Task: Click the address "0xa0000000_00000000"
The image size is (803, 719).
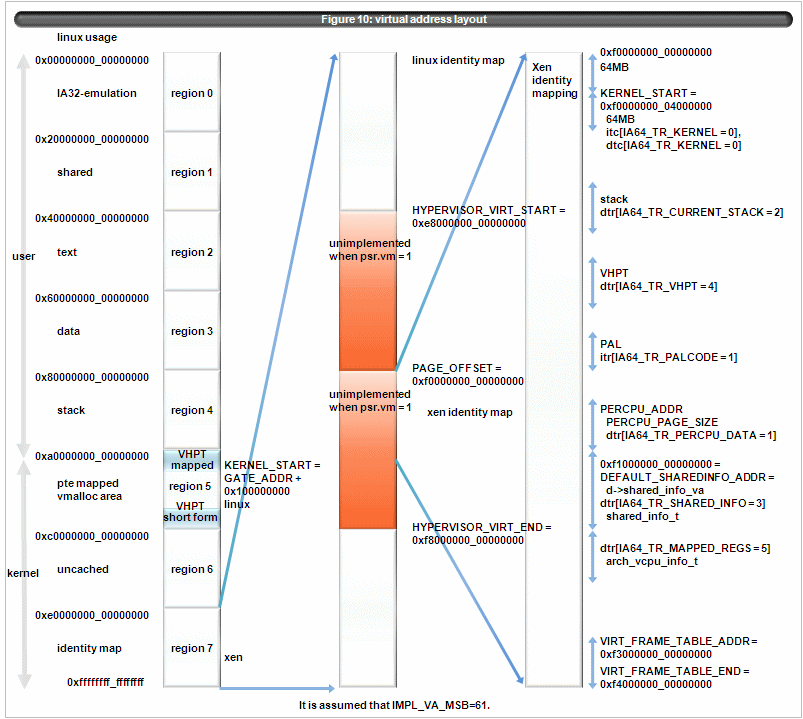Action: (x=92, y=456)
